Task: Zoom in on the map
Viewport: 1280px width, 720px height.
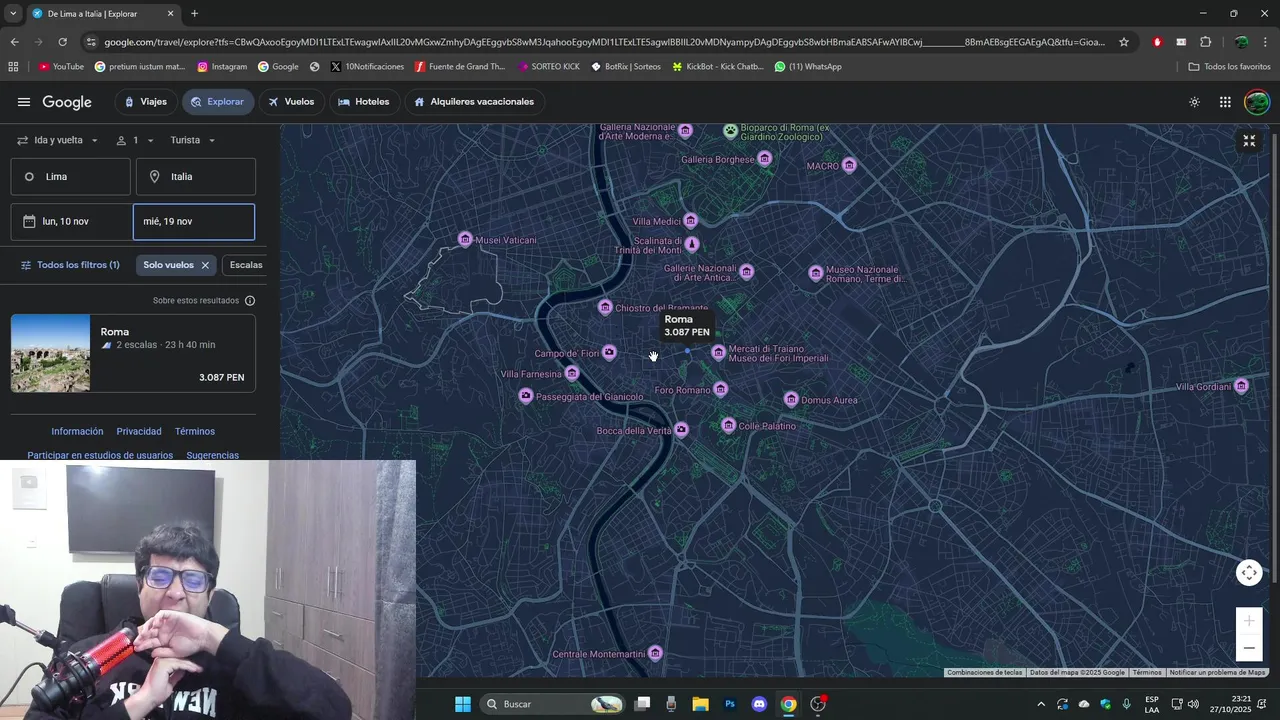Action: pyautogui.click(x=1249, y=621)
